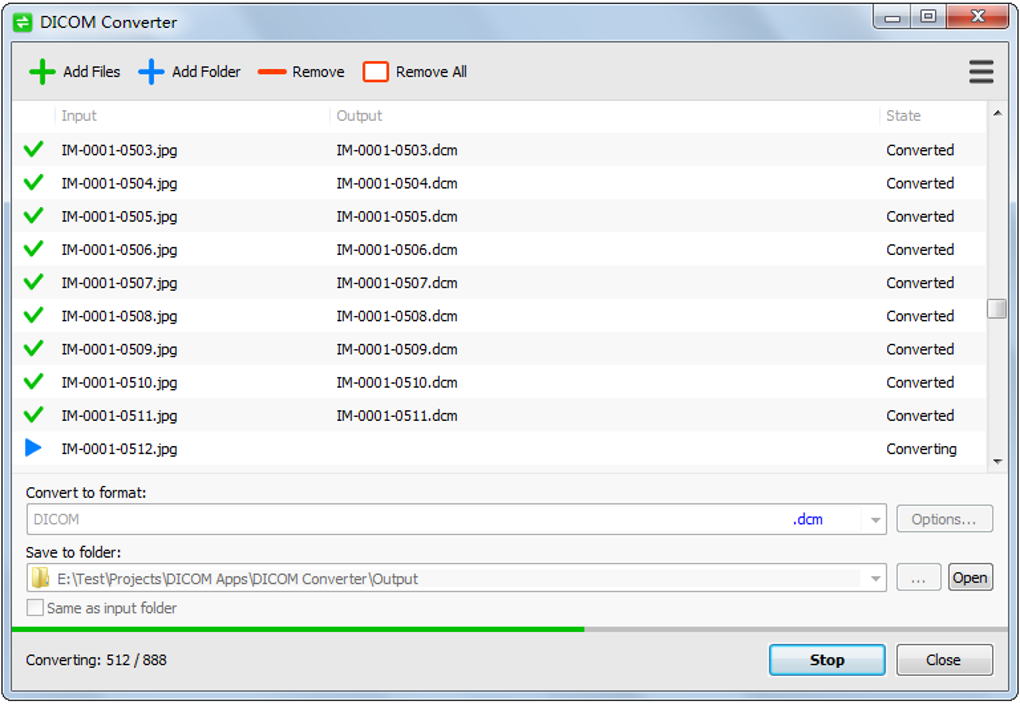Image resolution: width=1020 pixels, height=705 pixels.
Task: Click the Open folder button
Action: pyautogui.click(x=970, y=578)
